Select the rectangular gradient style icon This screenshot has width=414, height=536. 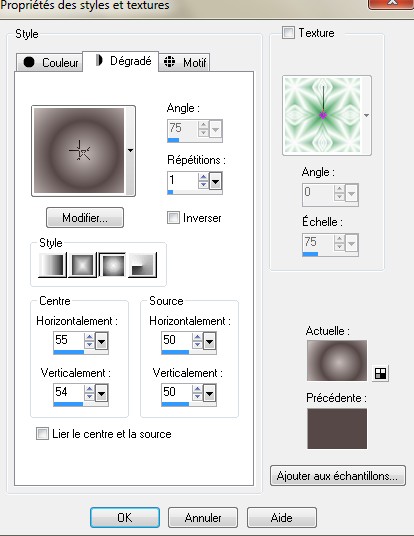click(82, 265)
